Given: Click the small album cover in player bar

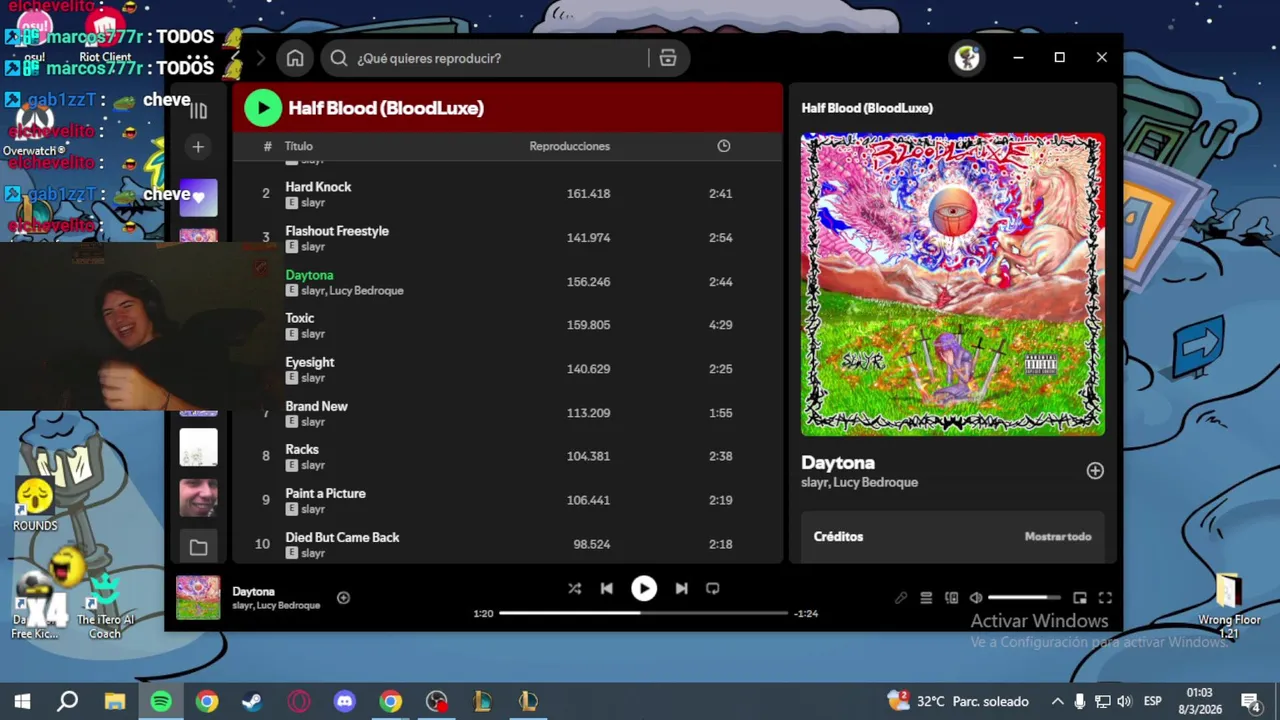Looking at the screenshot, I should click(x=198, y=597).
